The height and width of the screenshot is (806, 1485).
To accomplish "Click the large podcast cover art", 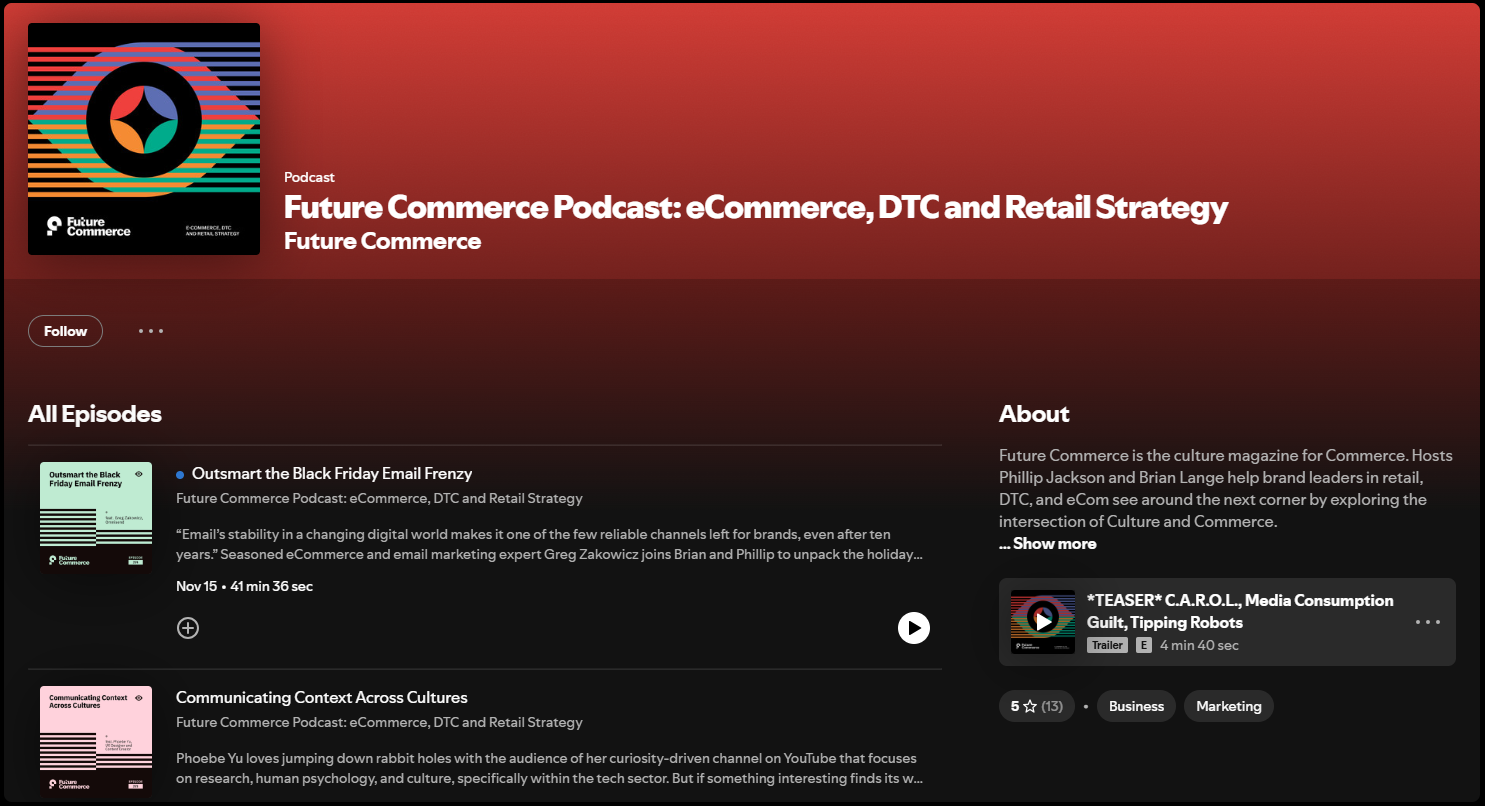I will click(144, 139).
